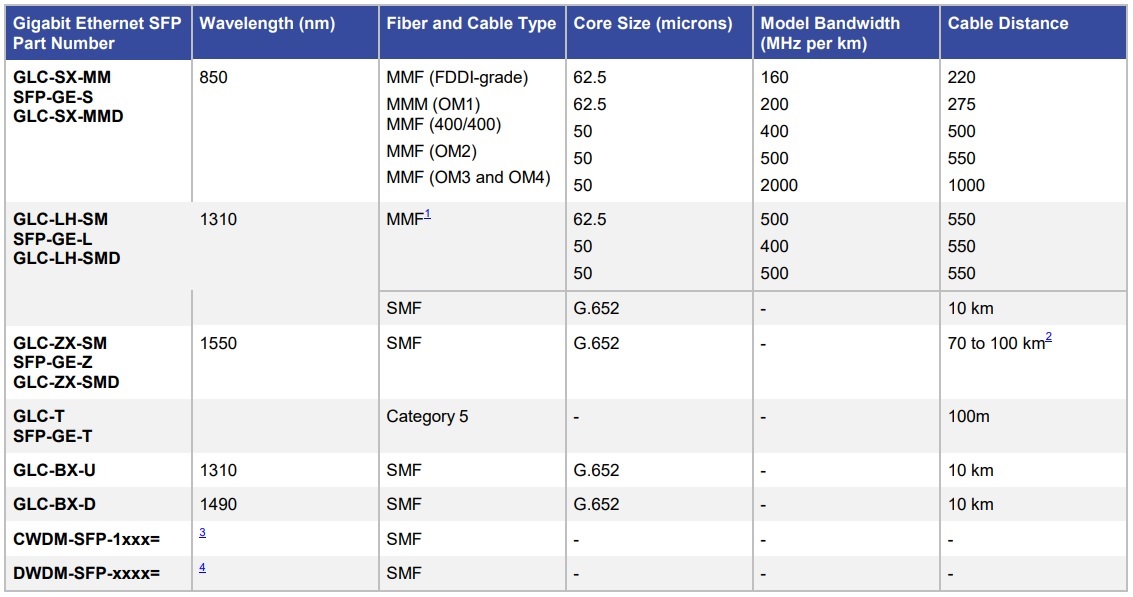
Task: Open footnote 1 link beside MMF
Action: coord(428,214)
